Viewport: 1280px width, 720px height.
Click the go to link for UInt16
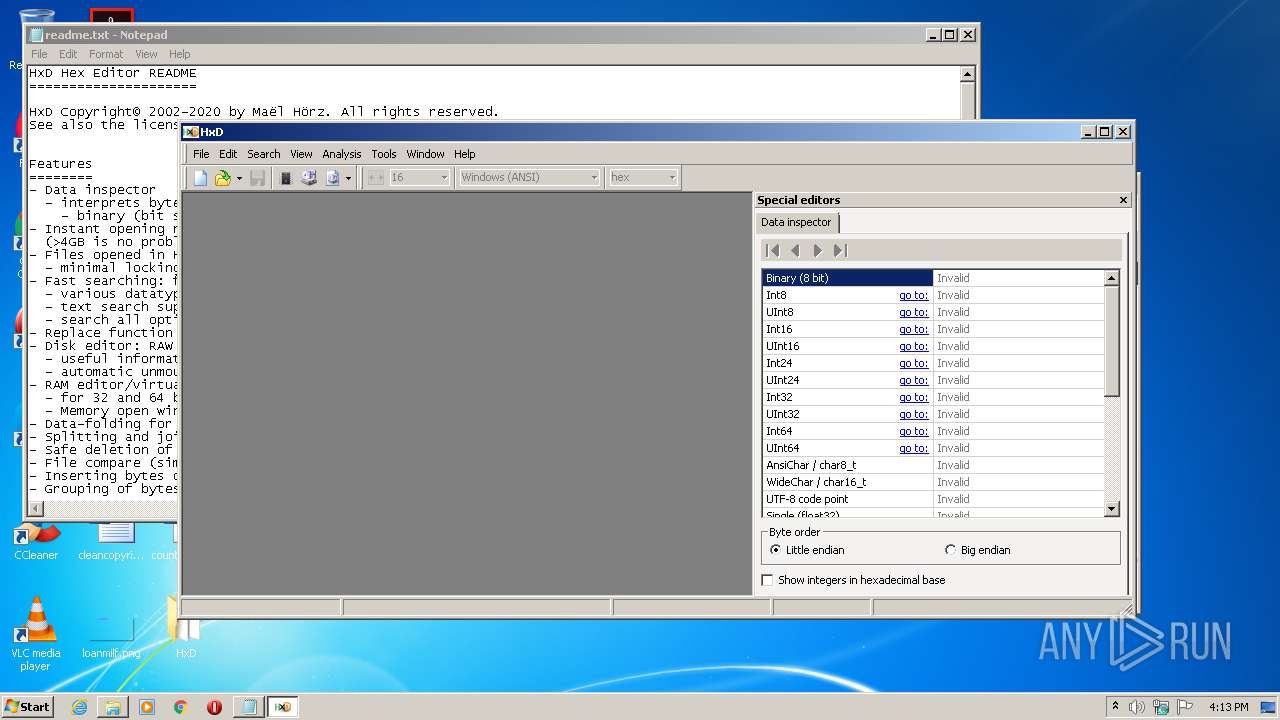click(x=913, y=346)
